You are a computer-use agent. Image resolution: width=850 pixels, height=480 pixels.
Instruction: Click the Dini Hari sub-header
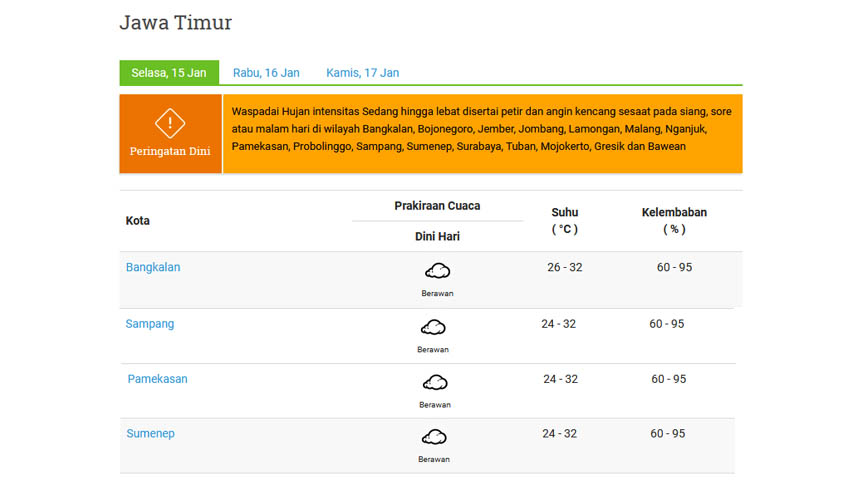(x=437, y=236)
